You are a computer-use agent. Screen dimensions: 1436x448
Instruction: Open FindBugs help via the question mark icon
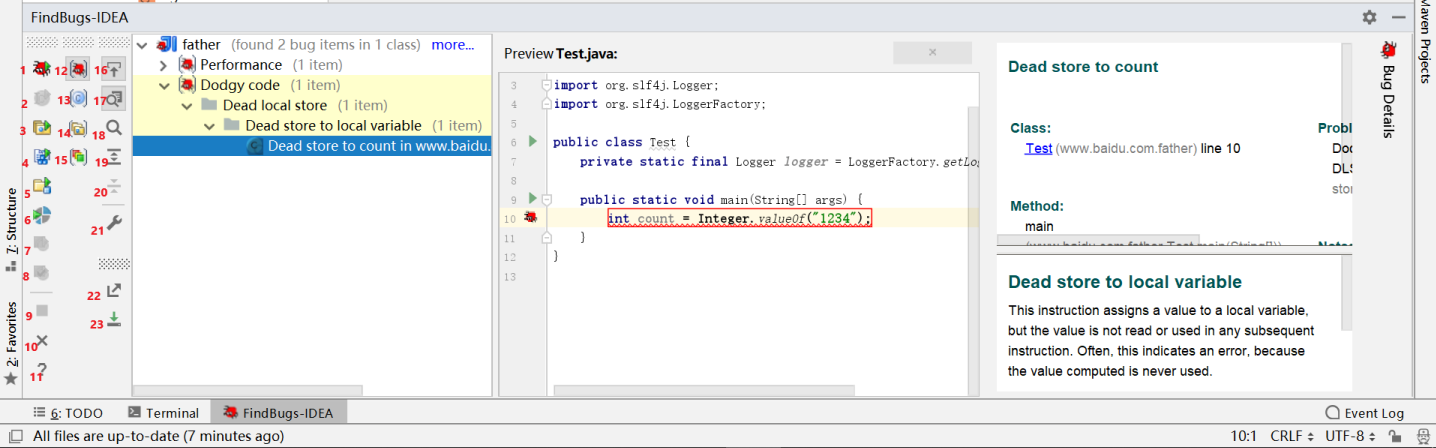(42, 370)
